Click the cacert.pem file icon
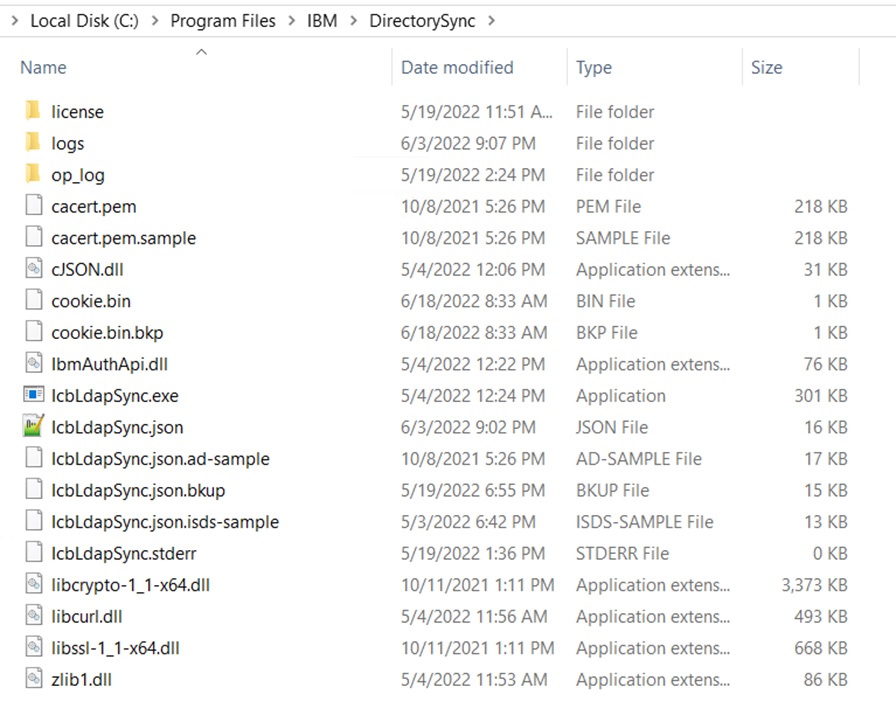 [34, 205]
